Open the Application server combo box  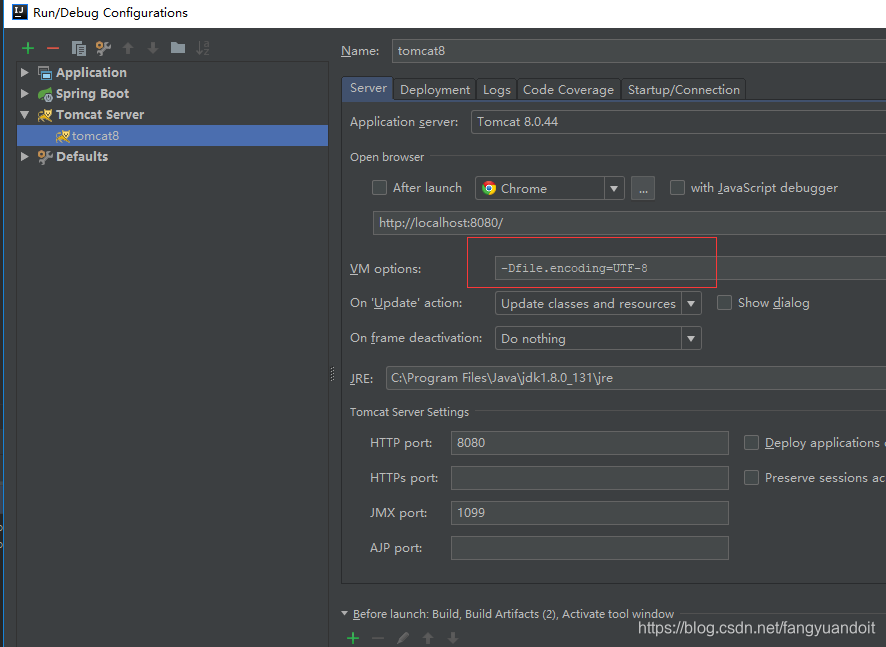678,122
